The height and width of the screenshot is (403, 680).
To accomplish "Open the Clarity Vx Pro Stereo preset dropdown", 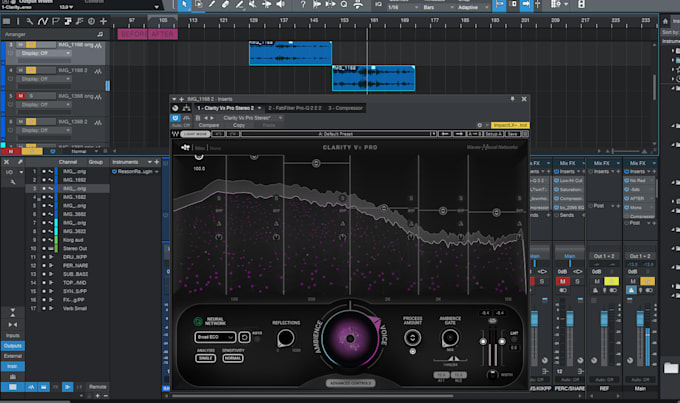I will [253, 118].
